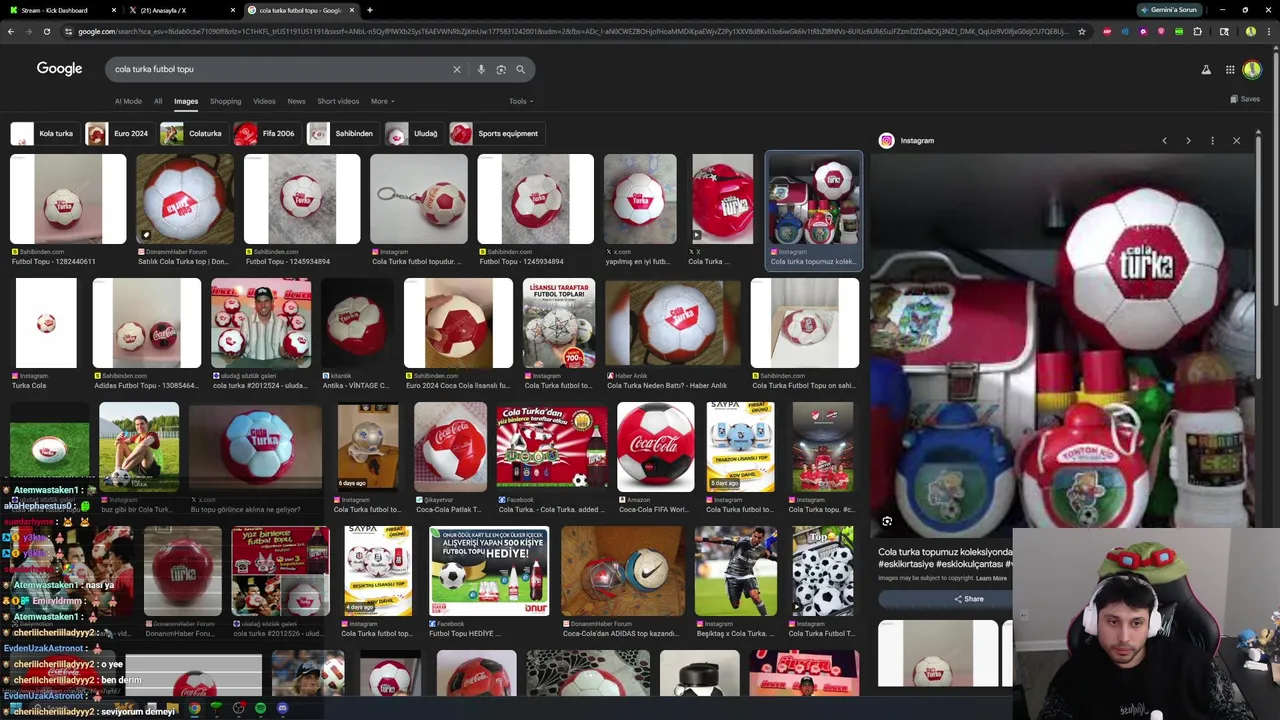Open Google Lens image search icon
The image size is (1280, 720).
pyautogui.click(x=501, y=69)
